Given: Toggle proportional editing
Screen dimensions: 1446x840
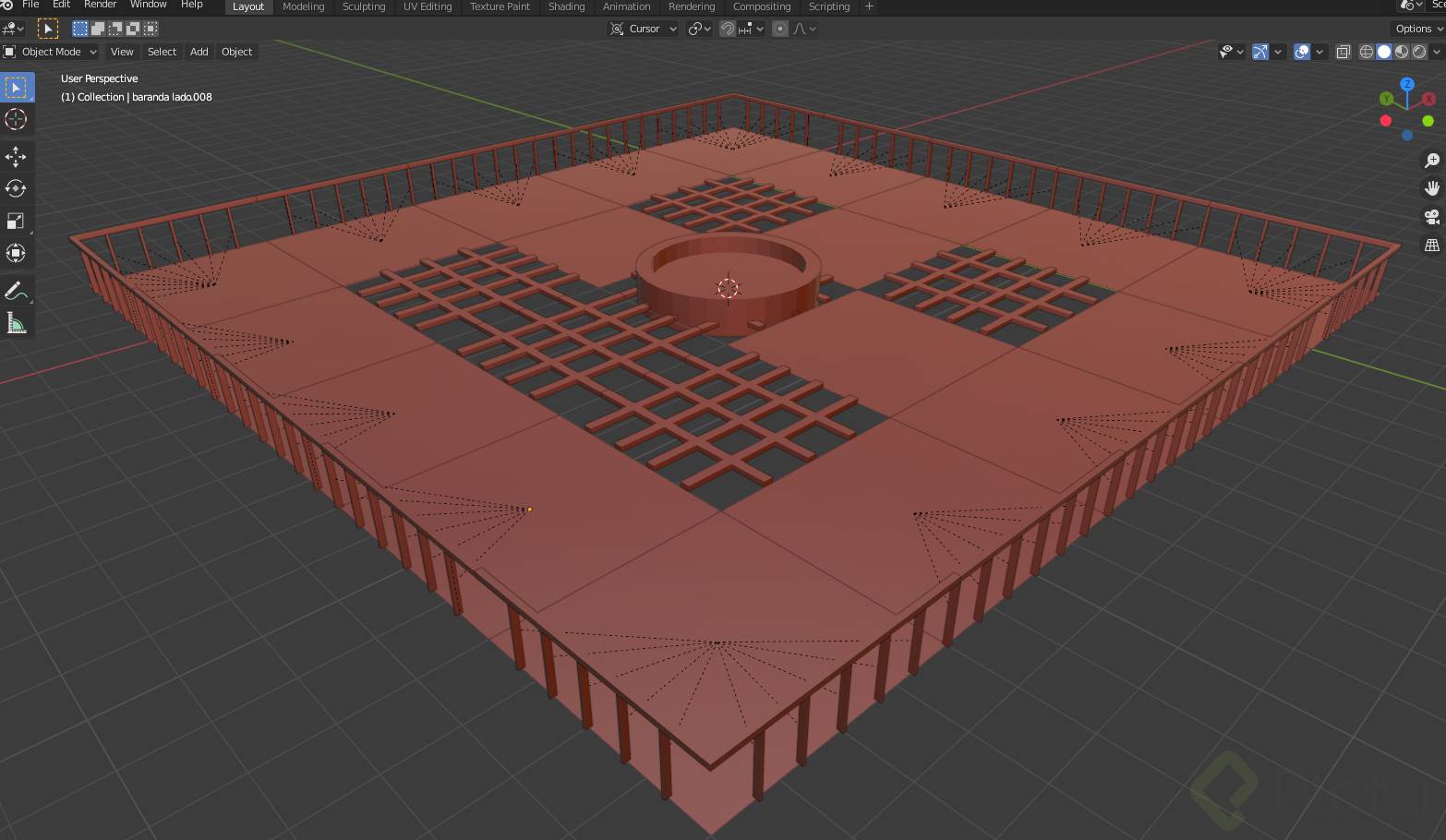Looking at the screenshot, I should pos(780,29).
